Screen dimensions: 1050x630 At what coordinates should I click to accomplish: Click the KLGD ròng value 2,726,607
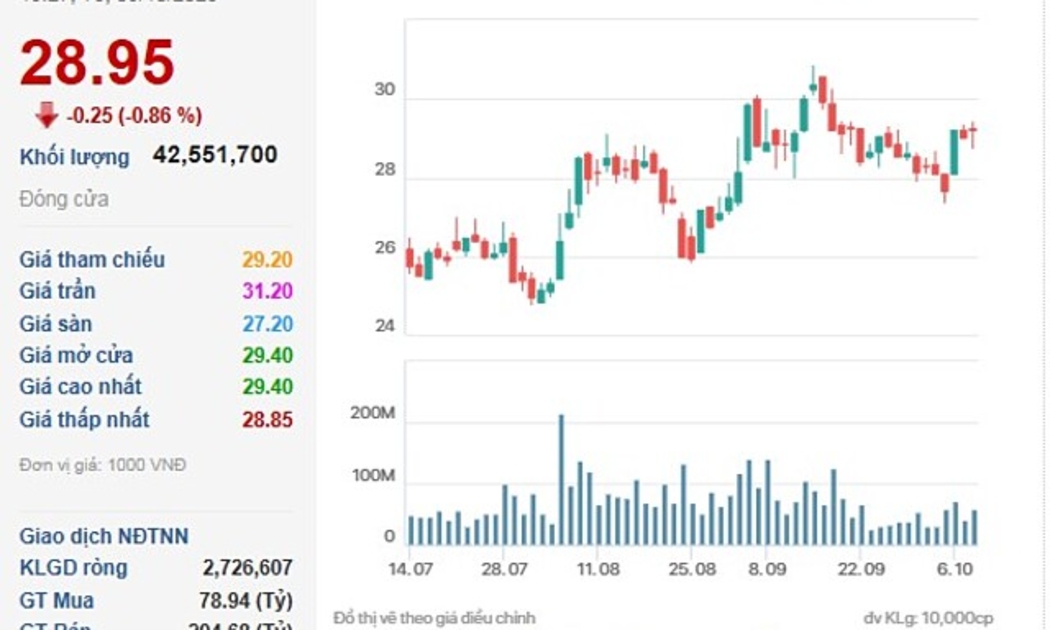click(247, 568)
